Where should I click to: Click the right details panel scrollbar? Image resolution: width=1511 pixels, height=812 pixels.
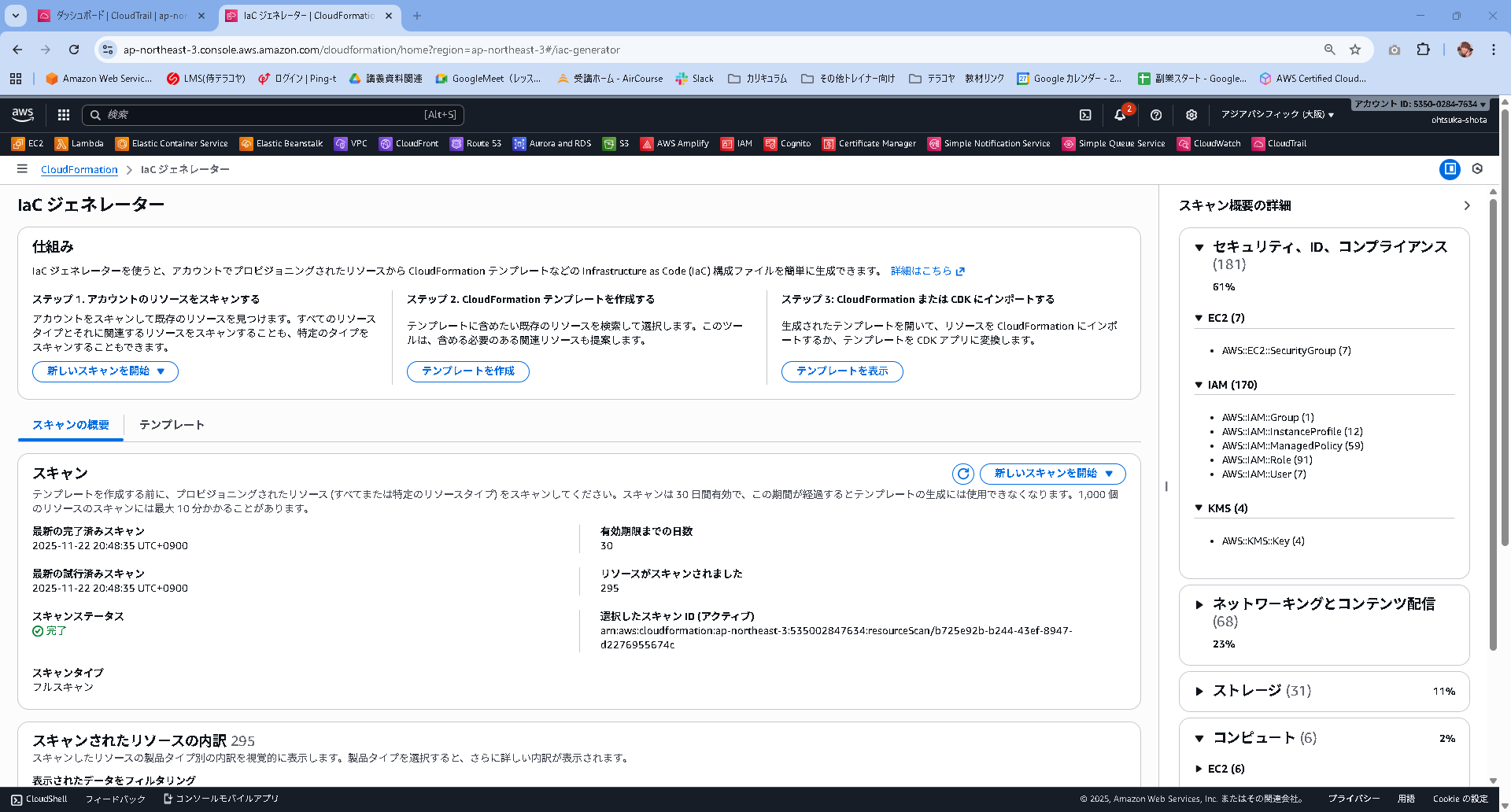pos(1493,425)
